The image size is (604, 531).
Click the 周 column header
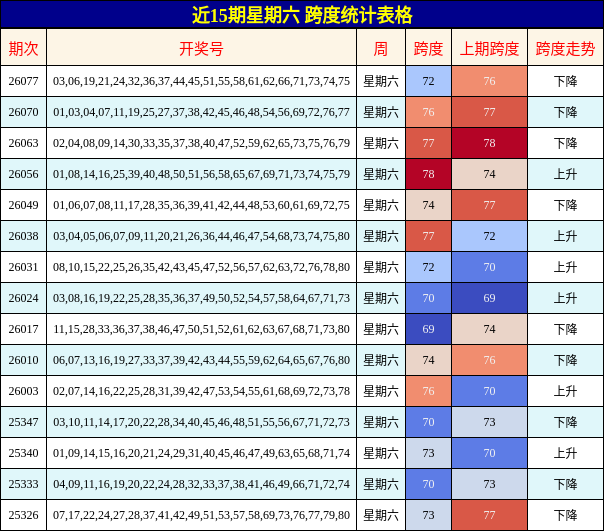(381, 49)
